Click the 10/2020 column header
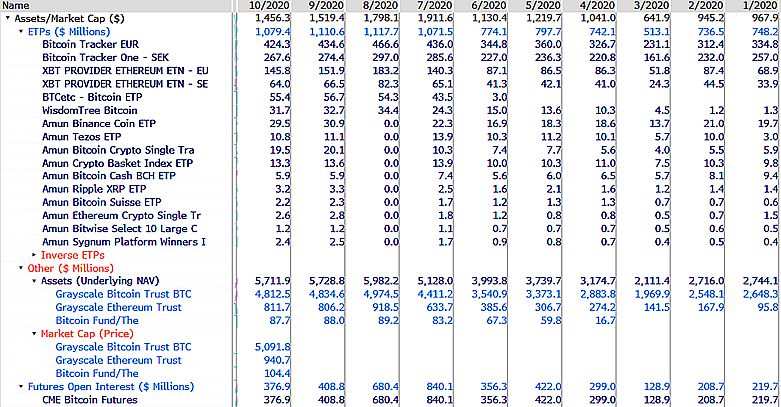This screenshot has width=781, height=407. [263, 5]
